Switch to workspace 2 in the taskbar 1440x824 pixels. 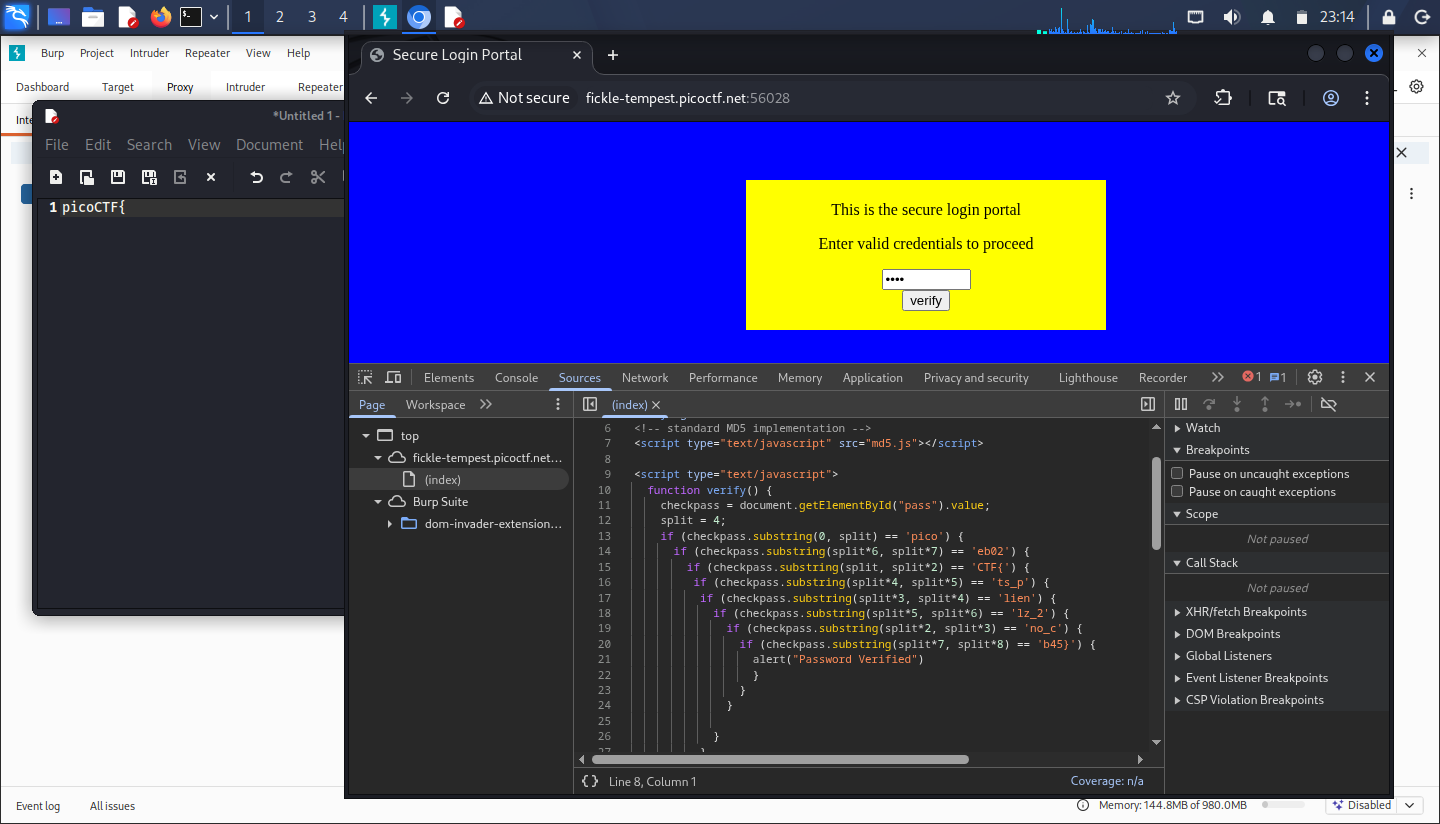tap(279, 17)
